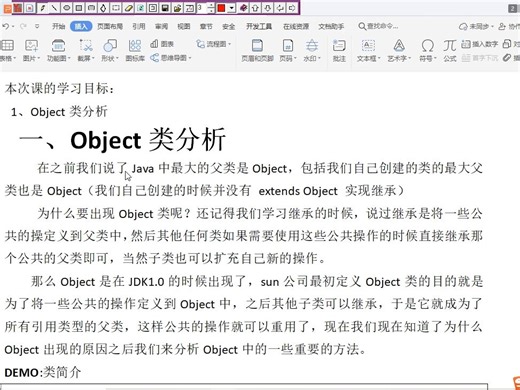This screenshot has width=520, height=390.
Task: Click the pen width number field
Action: point(202,8)
